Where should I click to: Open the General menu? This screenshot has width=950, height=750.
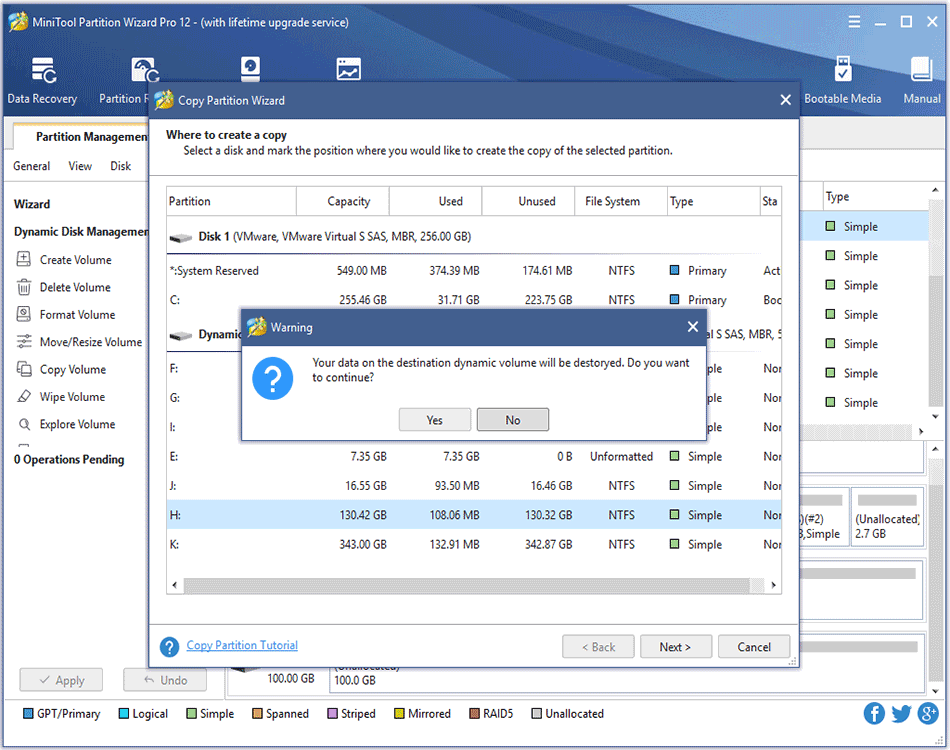click(32, 166)
